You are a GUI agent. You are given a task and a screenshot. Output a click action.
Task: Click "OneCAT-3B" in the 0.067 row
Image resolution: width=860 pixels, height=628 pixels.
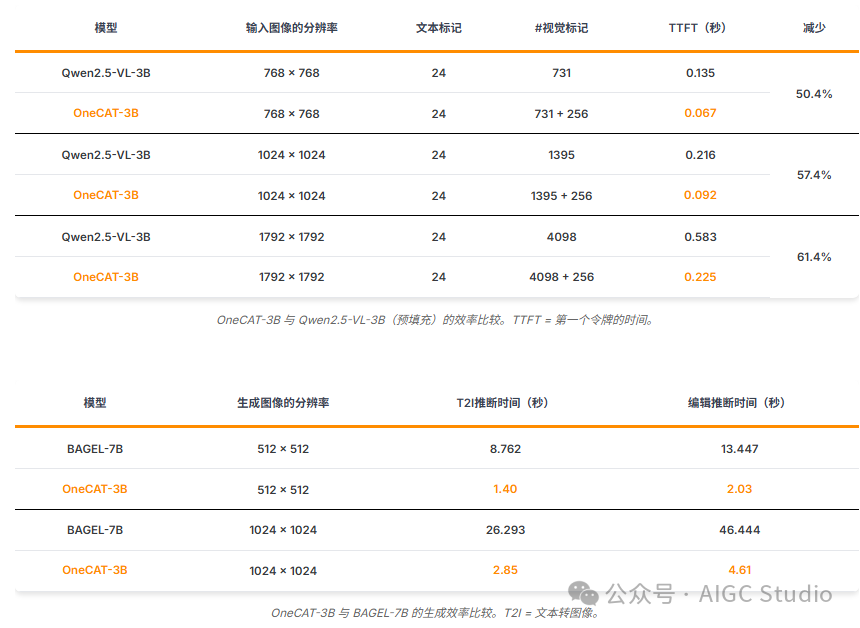[106, 113]
